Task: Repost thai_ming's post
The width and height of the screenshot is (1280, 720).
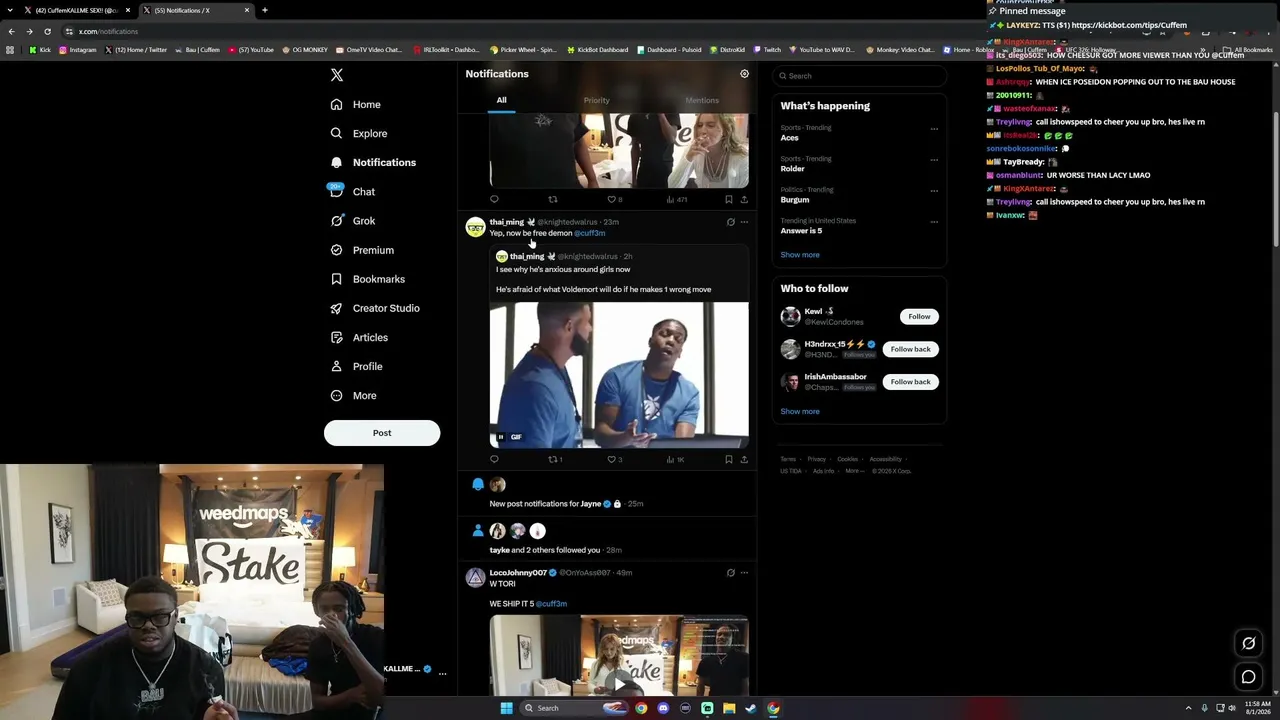Action: point(553,460)
